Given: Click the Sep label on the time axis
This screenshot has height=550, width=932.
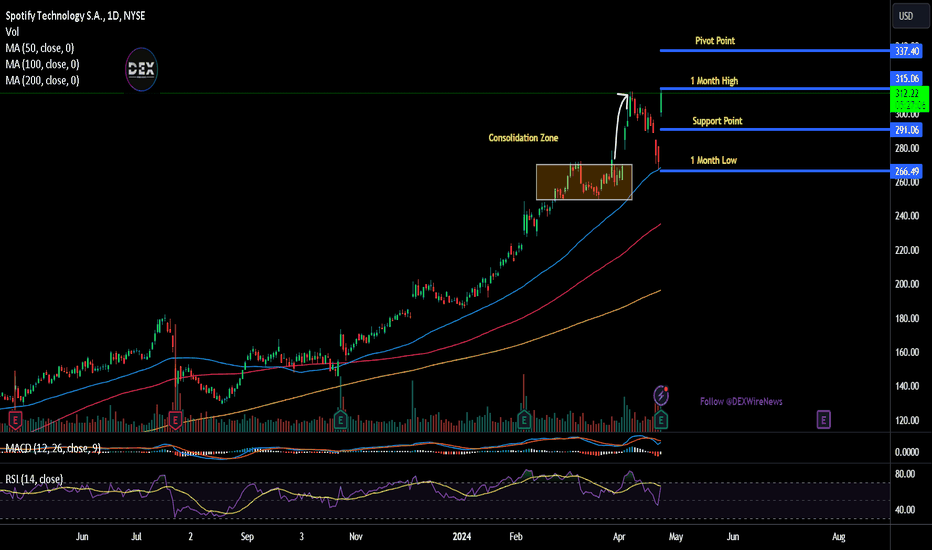Looking at the screenshot, I should pyautogui.click(x=247, y=536).
